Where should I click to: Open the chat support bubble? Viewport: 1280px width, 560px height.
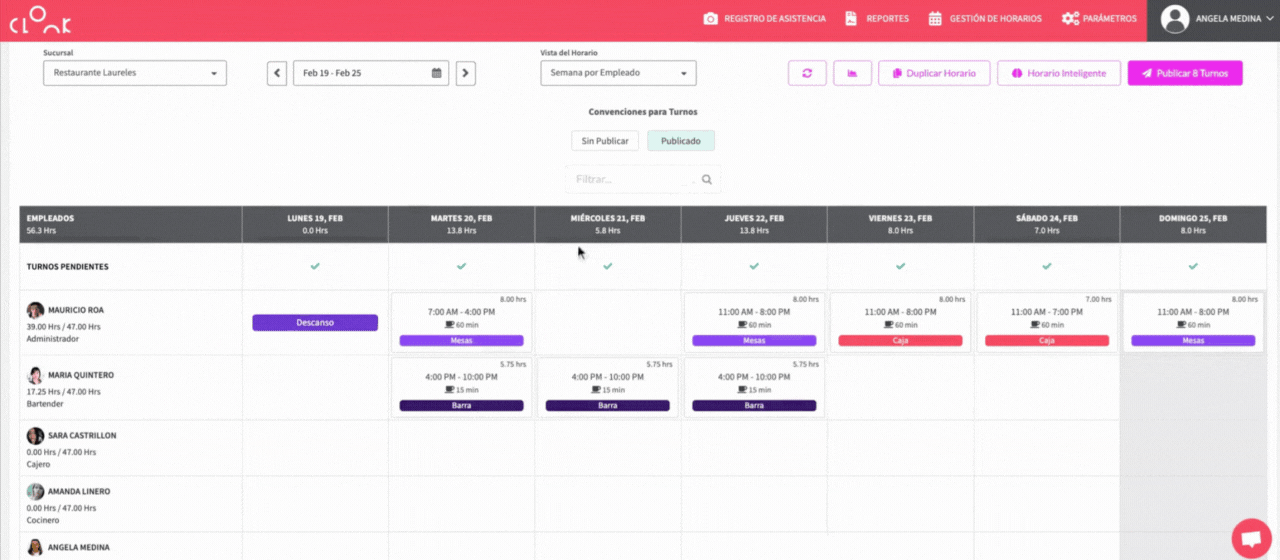(1250, 538)
